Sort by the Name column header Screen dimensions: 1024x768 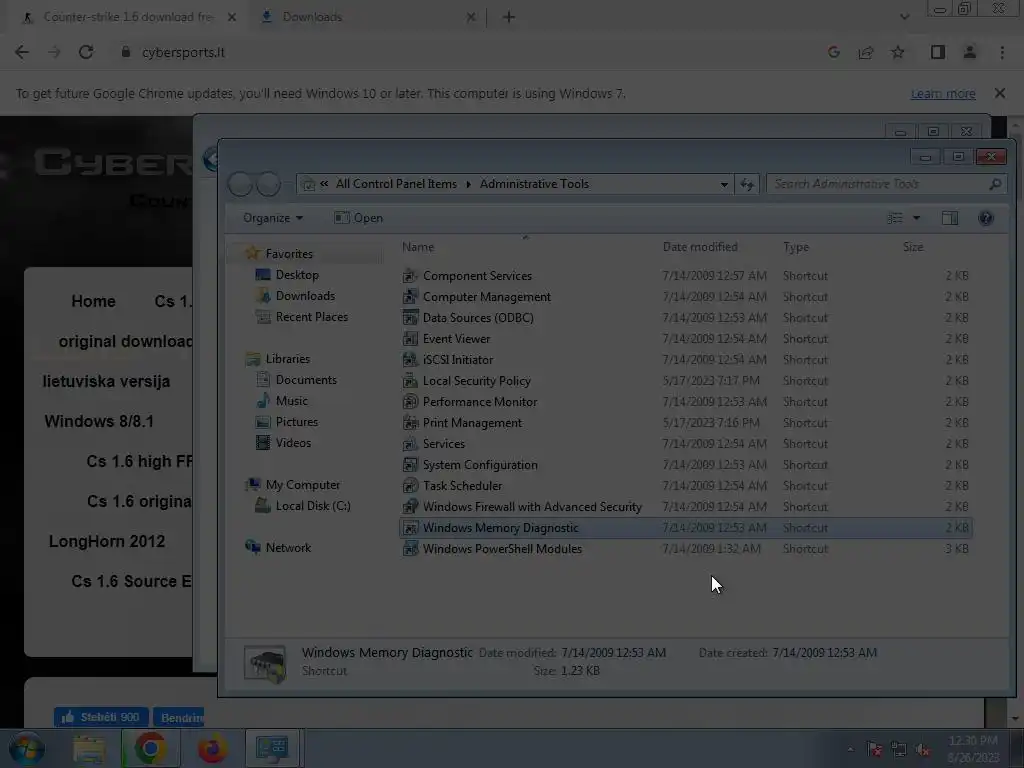pos(417,248)
